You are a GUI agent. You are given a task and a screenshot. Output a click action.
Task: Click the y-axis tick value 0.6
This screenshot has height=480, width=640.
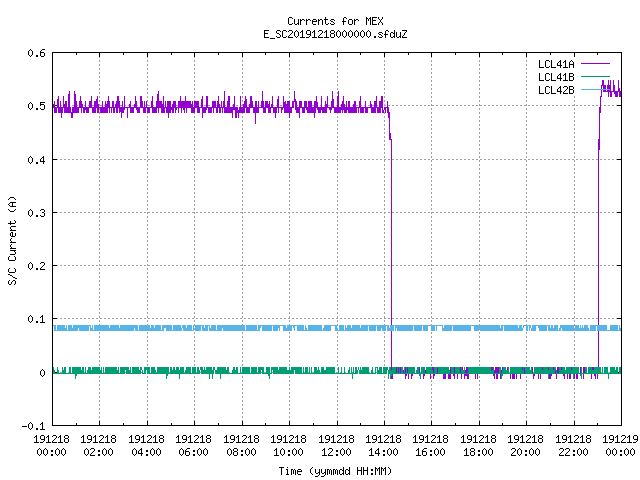(x=36, y=53)
